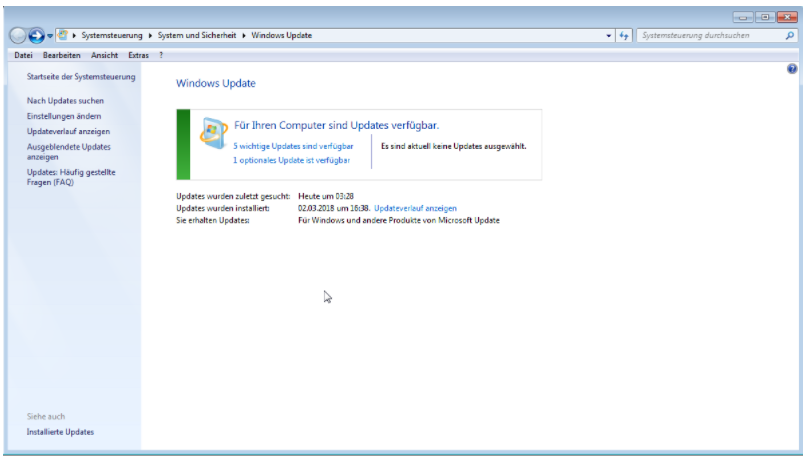Screen dimensions: 807x460
Task: Click Updateverlauf anzeigen link beside install date
Action: click(415, 208)
